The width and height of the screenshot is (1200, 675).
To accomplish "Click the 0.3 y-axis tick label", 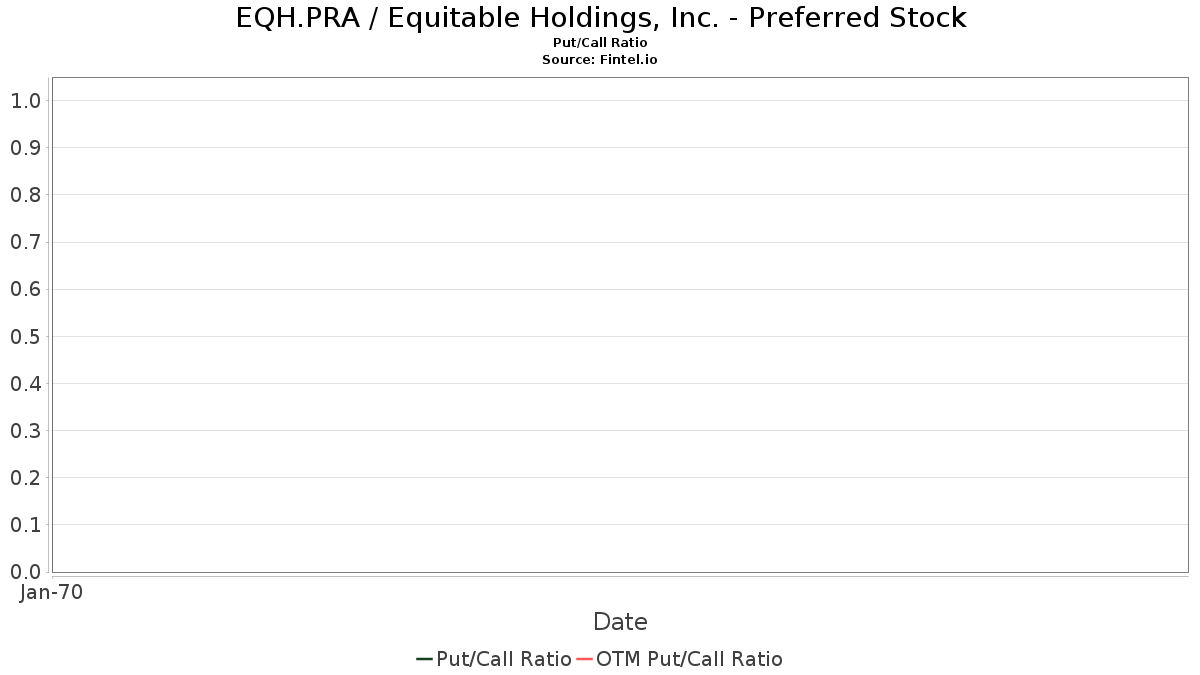I will click(x=25, y=431).
